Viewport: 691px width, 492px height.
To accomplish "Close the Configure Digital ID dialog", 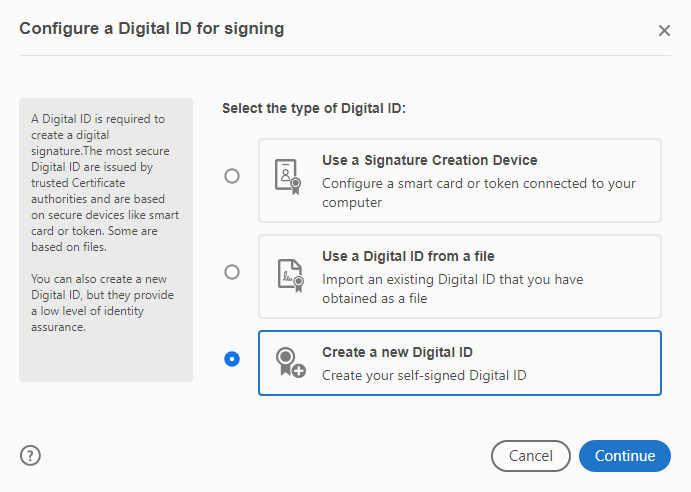I will click(x=664, y=30).
